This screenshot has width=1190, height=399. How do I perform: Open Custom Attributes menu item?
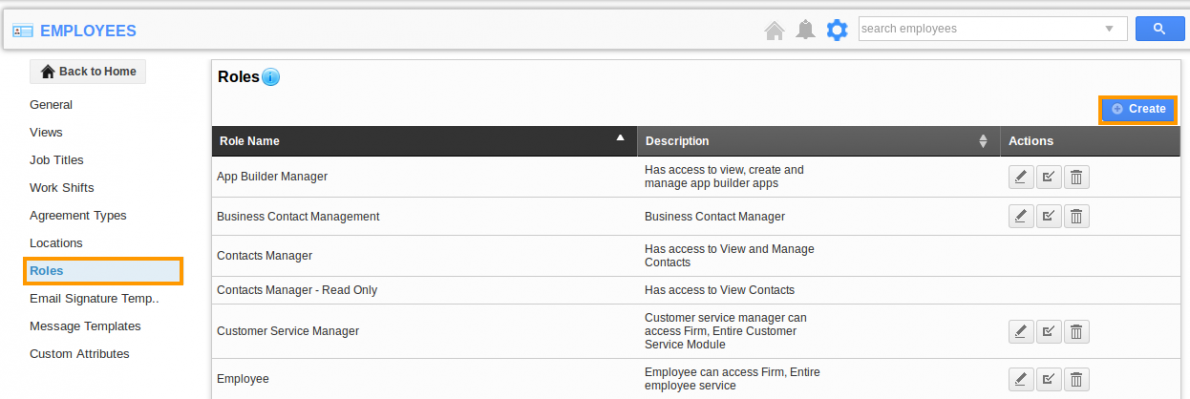pos(80,353)
